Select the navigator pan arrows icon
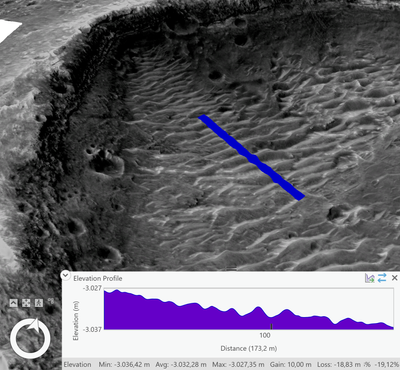The image size is (400, 370). pyautogui.click(x=26, y=303)
